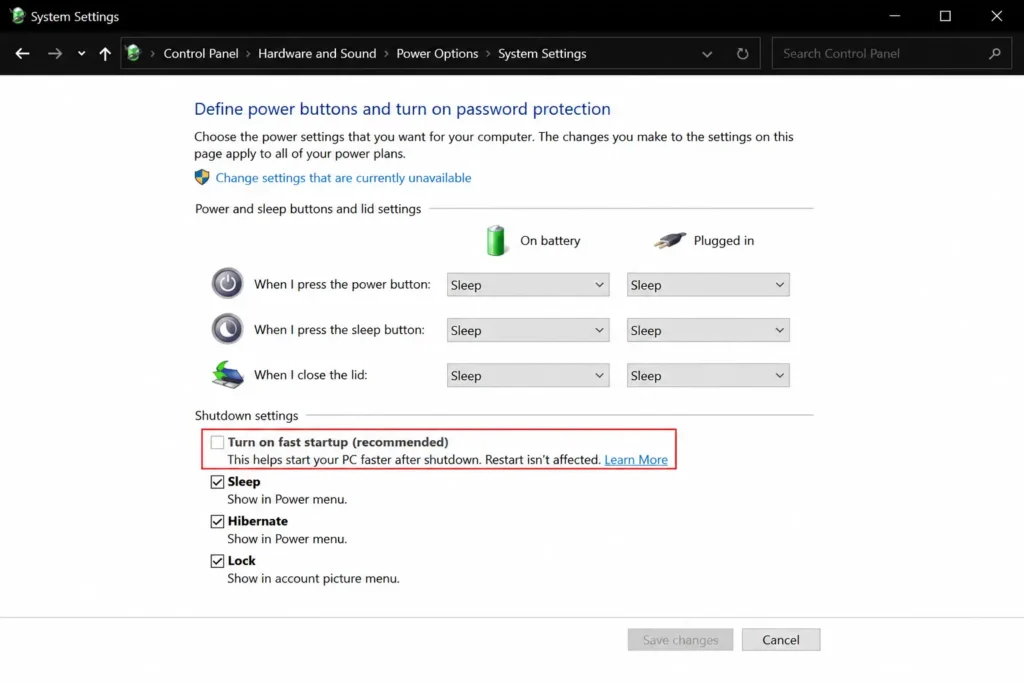Open close the lid On battery dropdown
The height and width of the screenshot is (683, 1024).
[x=528, y=375]
